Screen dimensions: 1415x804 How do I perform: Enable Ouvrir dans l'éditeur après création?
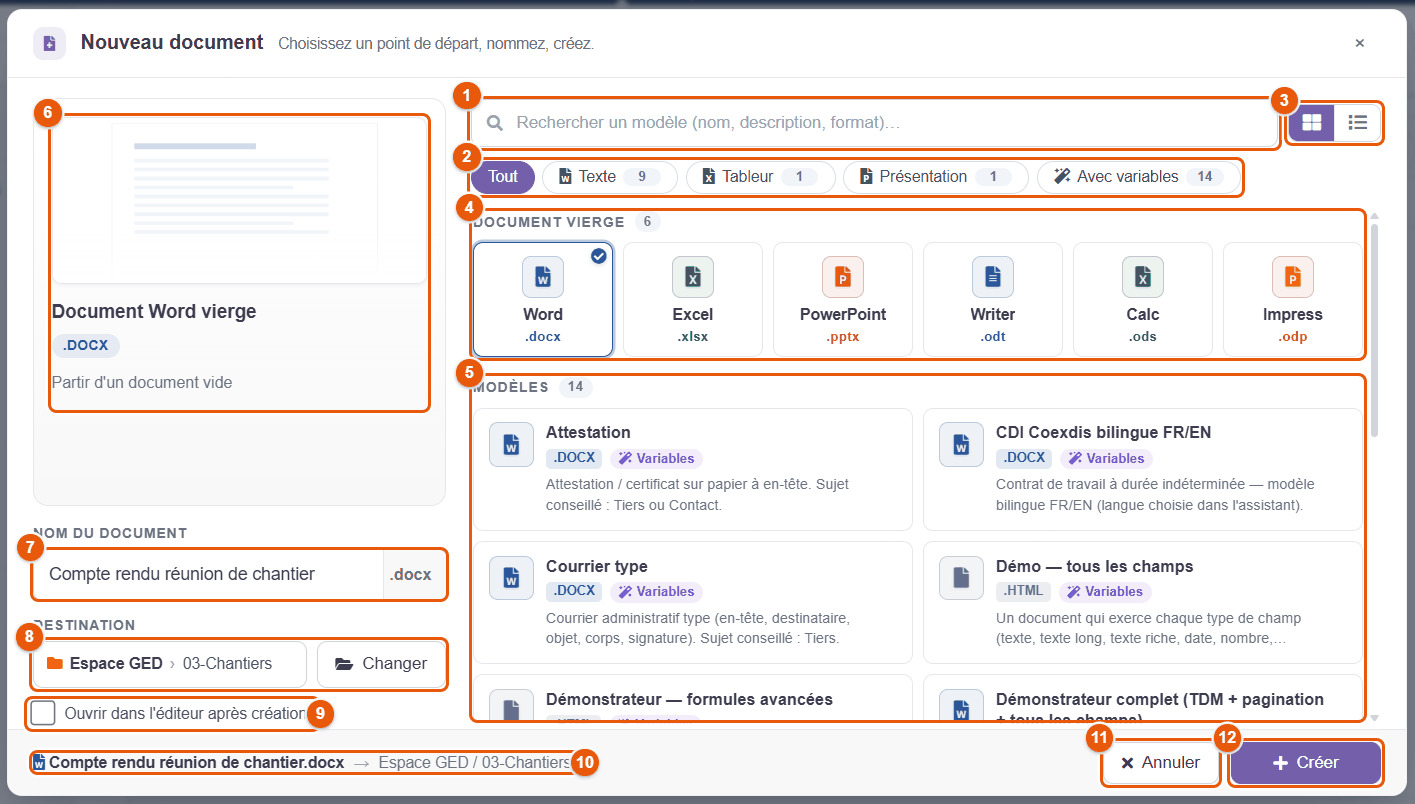click(43, 714)
